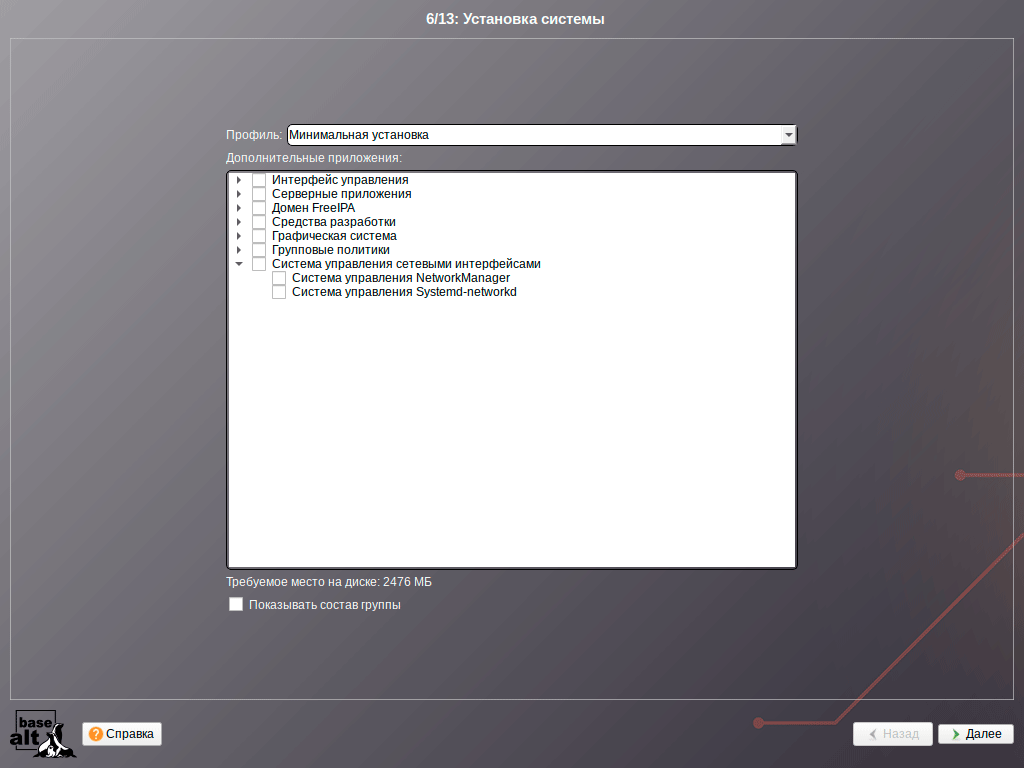Enable the NetworkManager checkbox
Viewport: 1024px width, 768px height.
click(279, 278)
